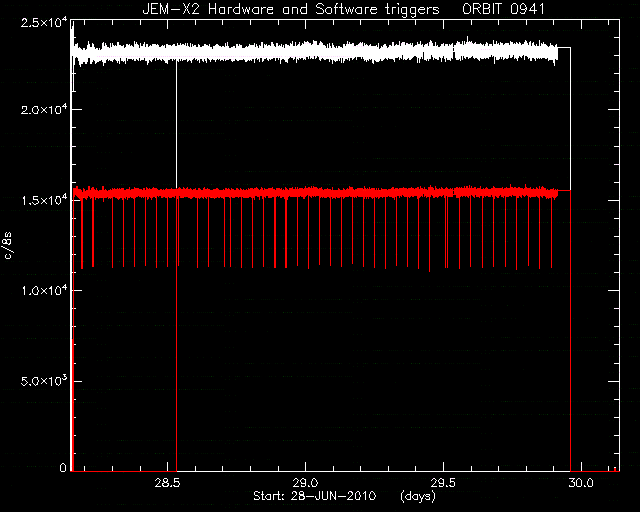
Task: Click the white vertical drop line near 28.5
Action: pos(176,122)
